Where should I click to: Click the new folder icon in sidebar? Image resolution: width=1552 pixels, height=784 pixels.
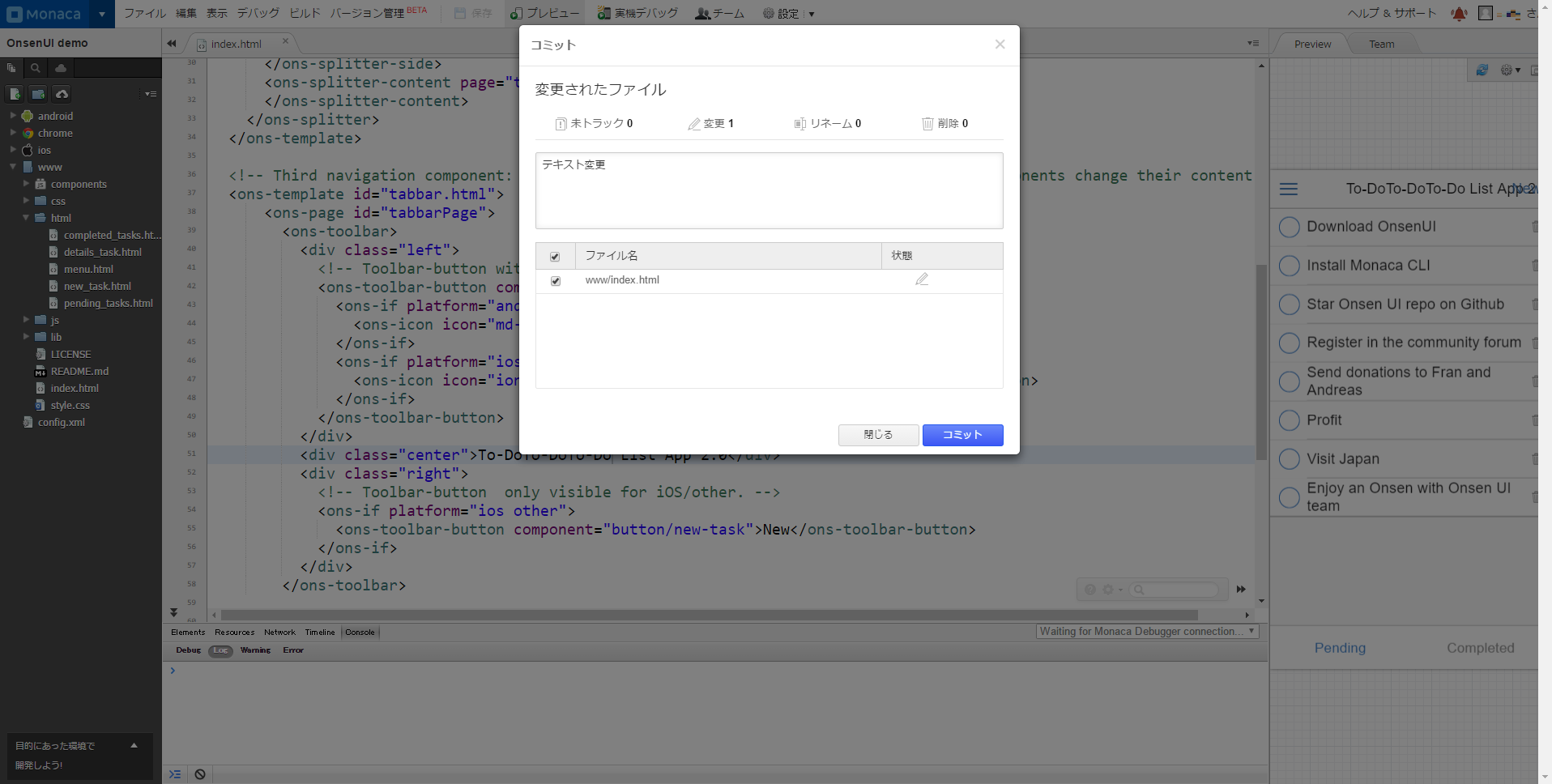pyautogui.click(x=38, y=94)
